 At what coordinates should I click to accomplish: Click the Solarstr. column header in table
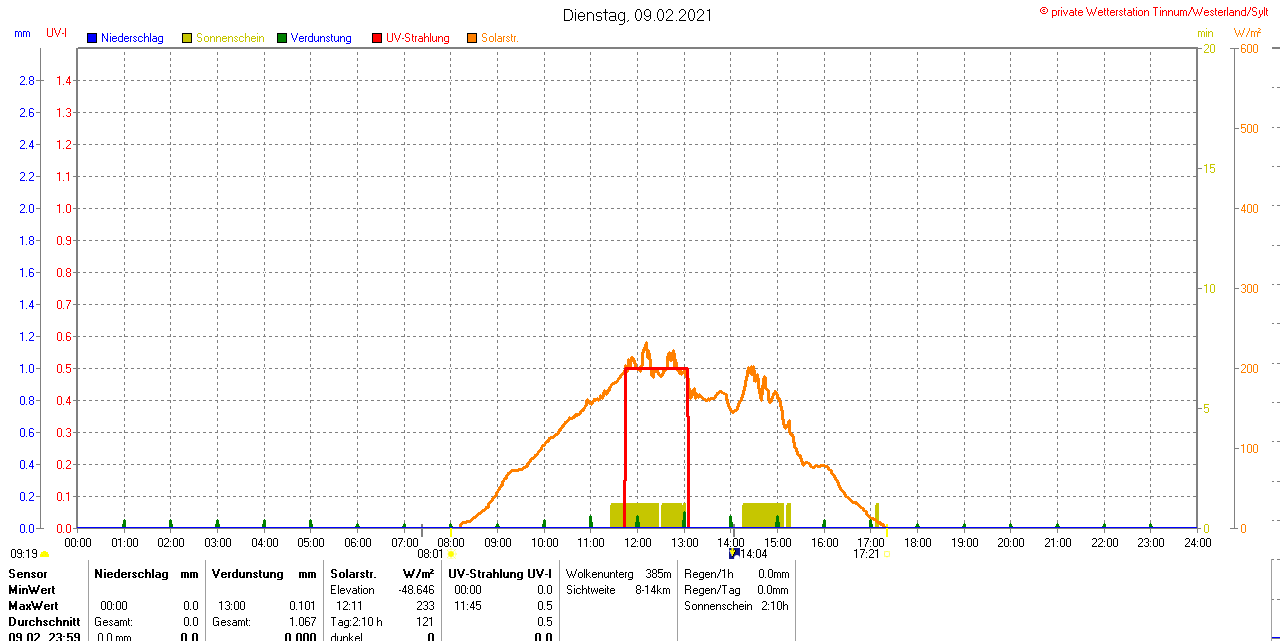tap(353, 574)
